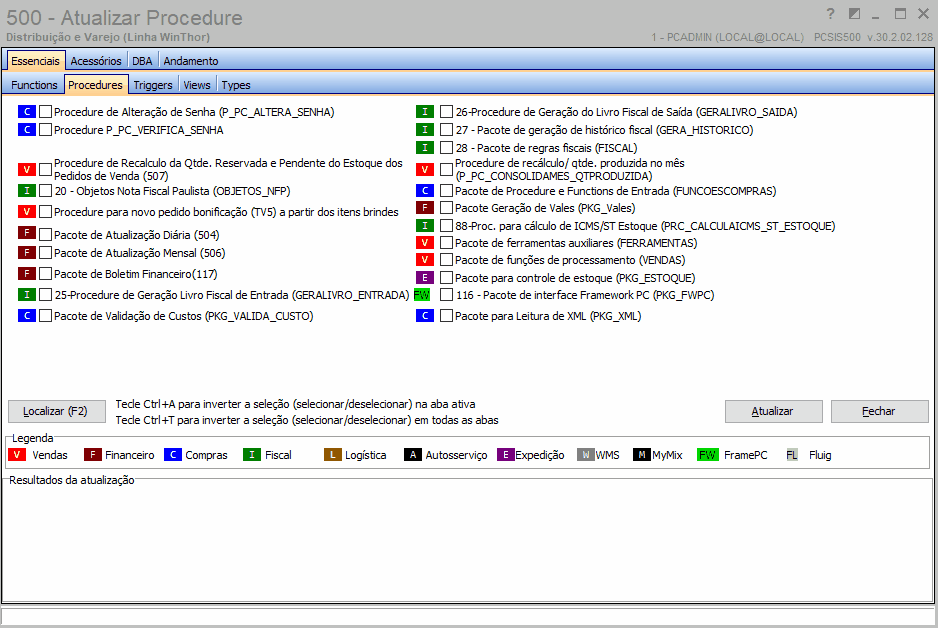Click the Atualizar button

click(x=773, y=411)
